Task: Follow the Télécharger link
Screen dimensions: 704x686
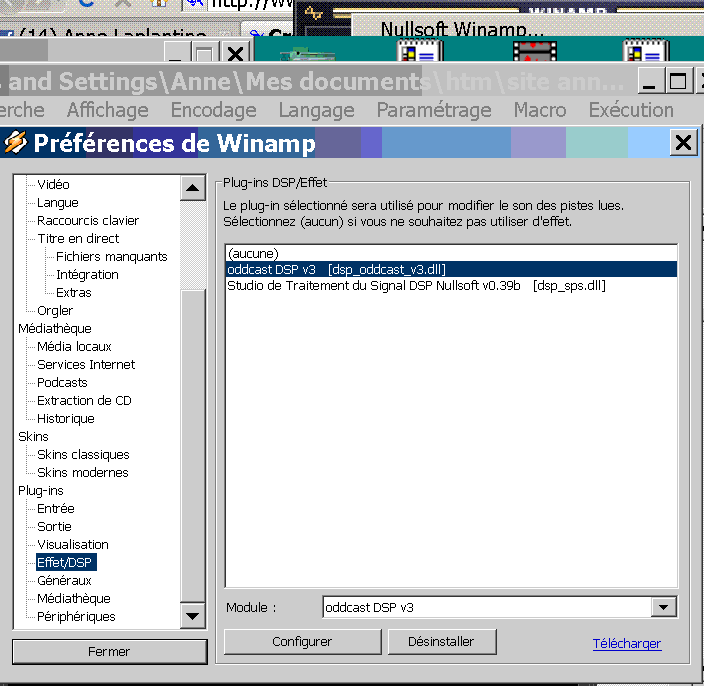Action: click(627, 643)
